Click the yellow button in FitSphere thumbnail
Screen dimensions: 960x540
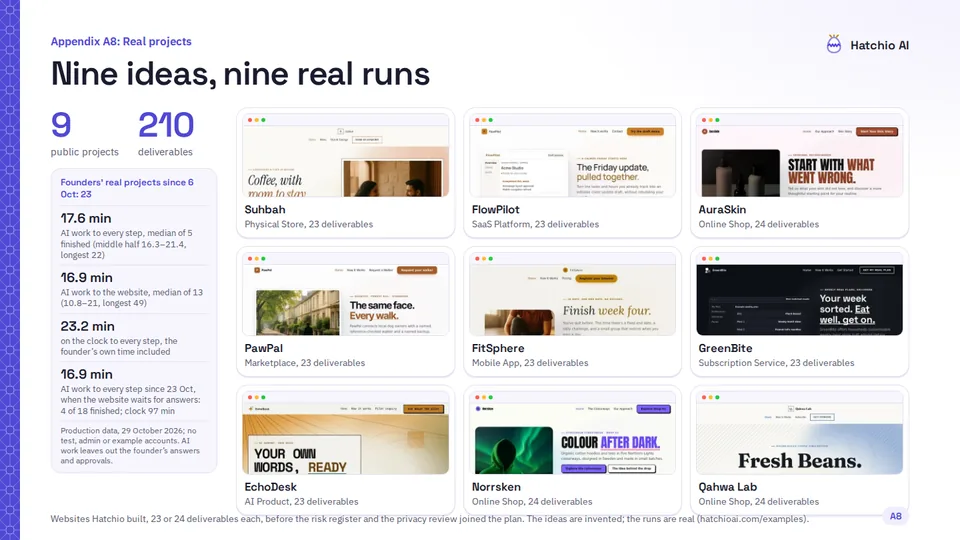coord(596,279)
